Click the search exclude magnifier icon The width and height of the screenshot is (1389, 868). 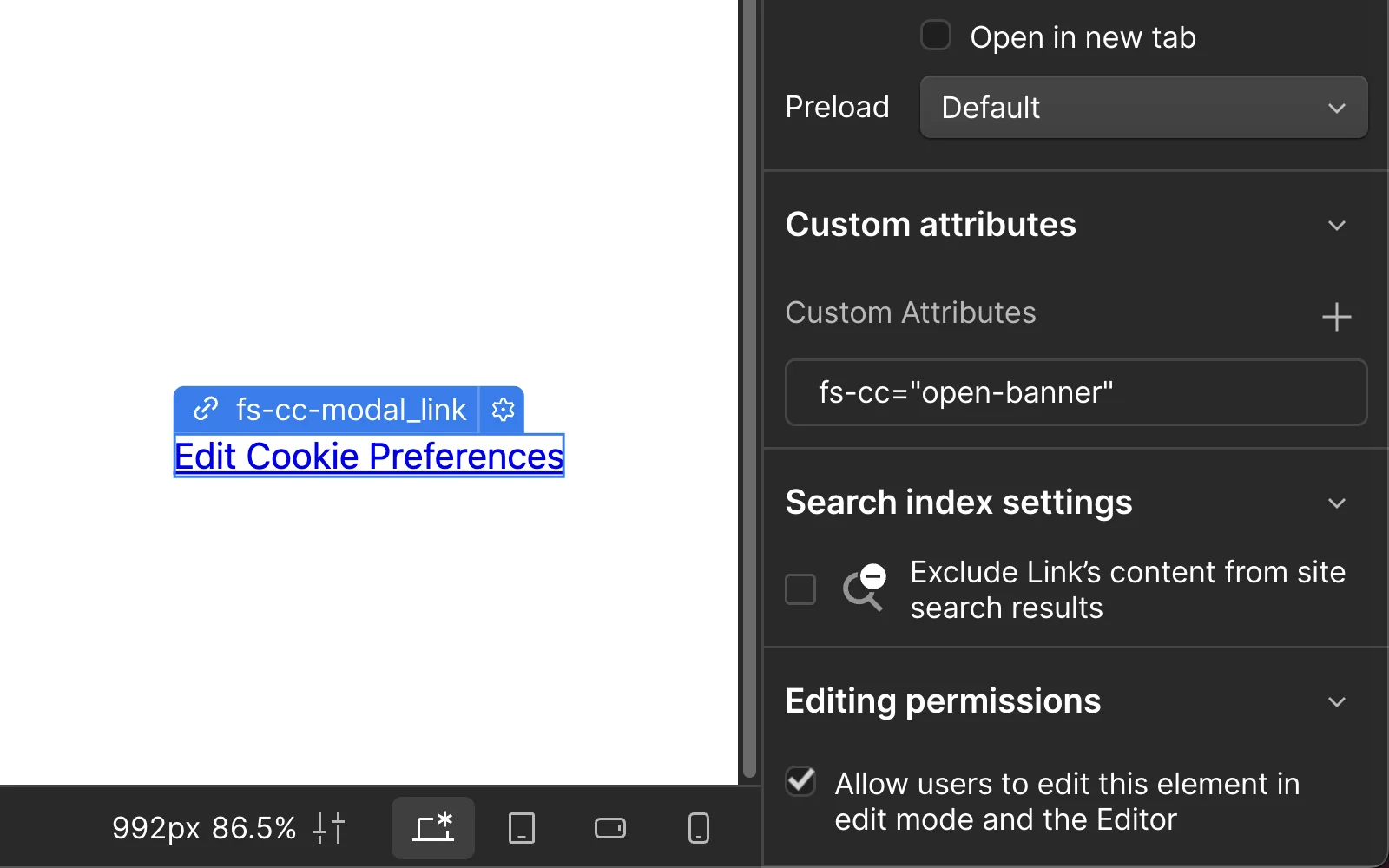pos(864,588)
